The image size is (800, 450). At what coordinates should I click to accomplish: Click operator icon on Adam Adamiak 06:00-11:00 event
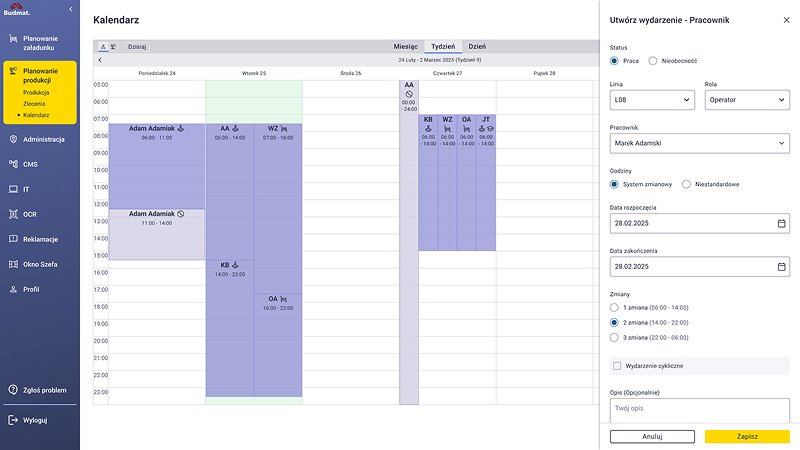pyautogui.click(x=181, y=129)
